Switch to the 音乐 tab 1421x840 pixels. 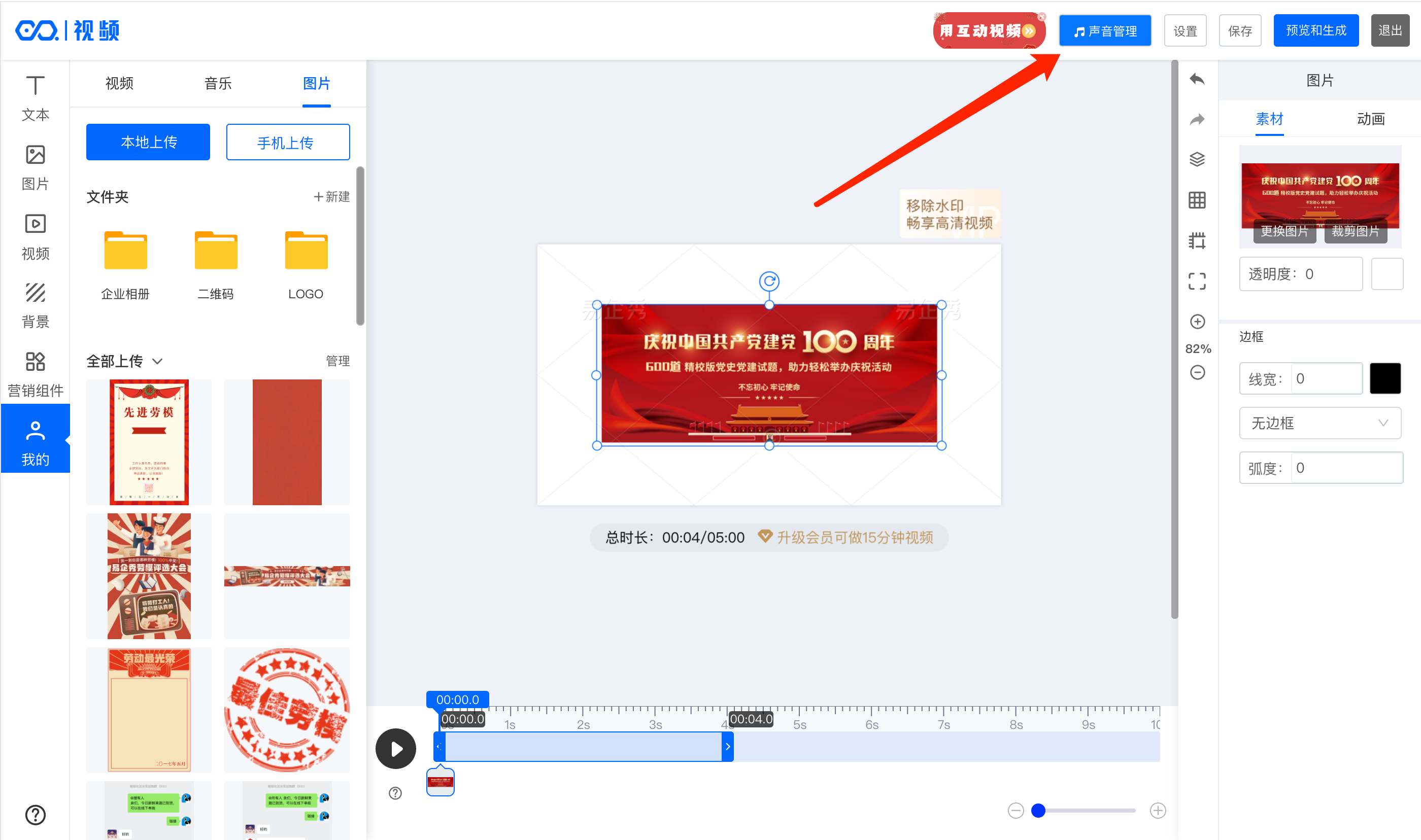[217, 83]
